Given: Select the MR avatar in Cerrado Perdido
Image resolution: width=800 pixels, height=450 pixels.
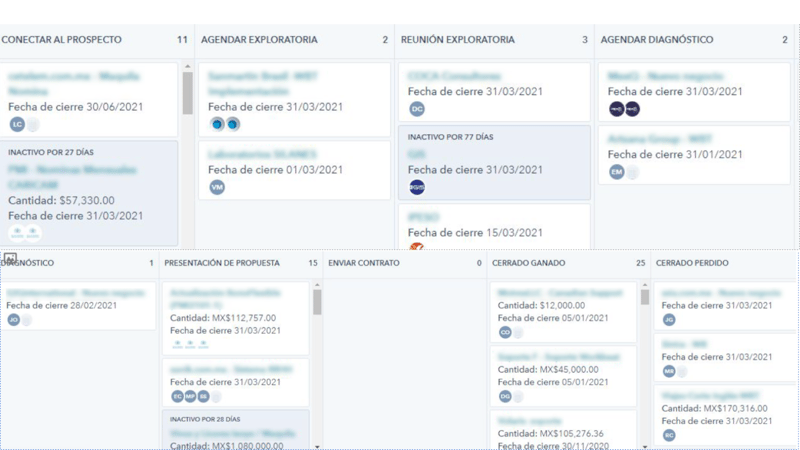Looking at the screenshot, I should coord(669,371).
